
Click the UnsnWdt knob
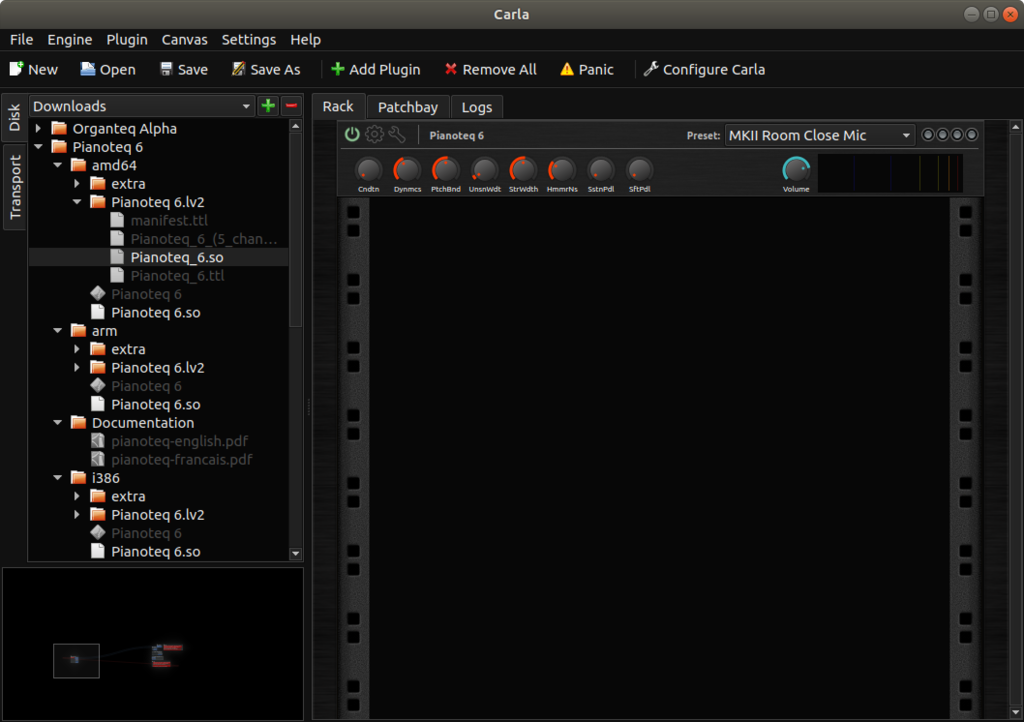click(485, 170)
